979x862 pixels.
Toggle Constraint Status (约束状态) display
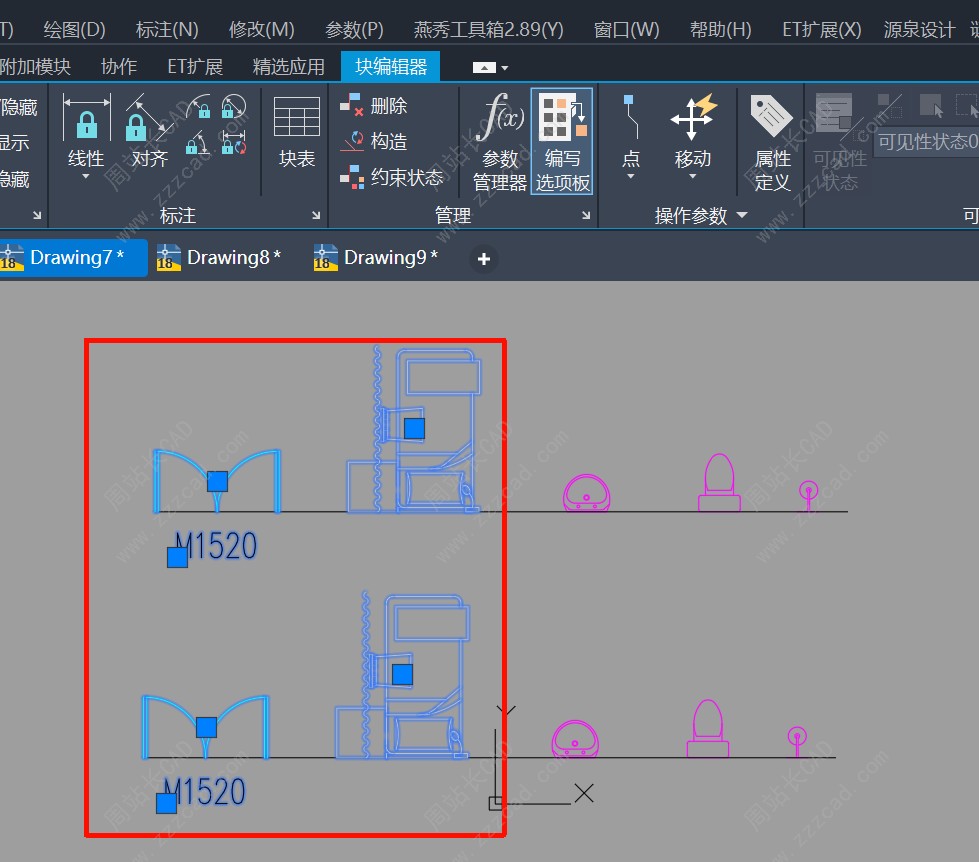pyautogui.click(x=392, y=177)
